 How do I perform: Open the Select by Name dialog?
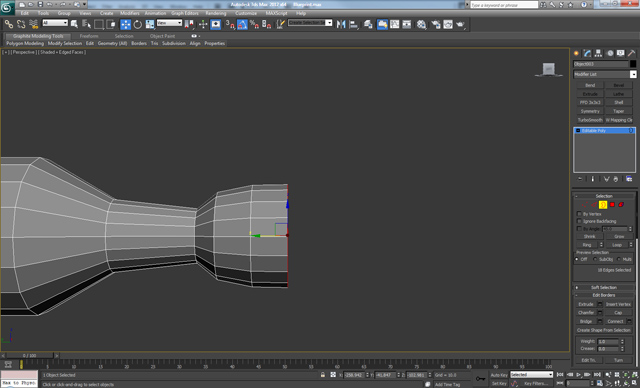tap(87, 24)
